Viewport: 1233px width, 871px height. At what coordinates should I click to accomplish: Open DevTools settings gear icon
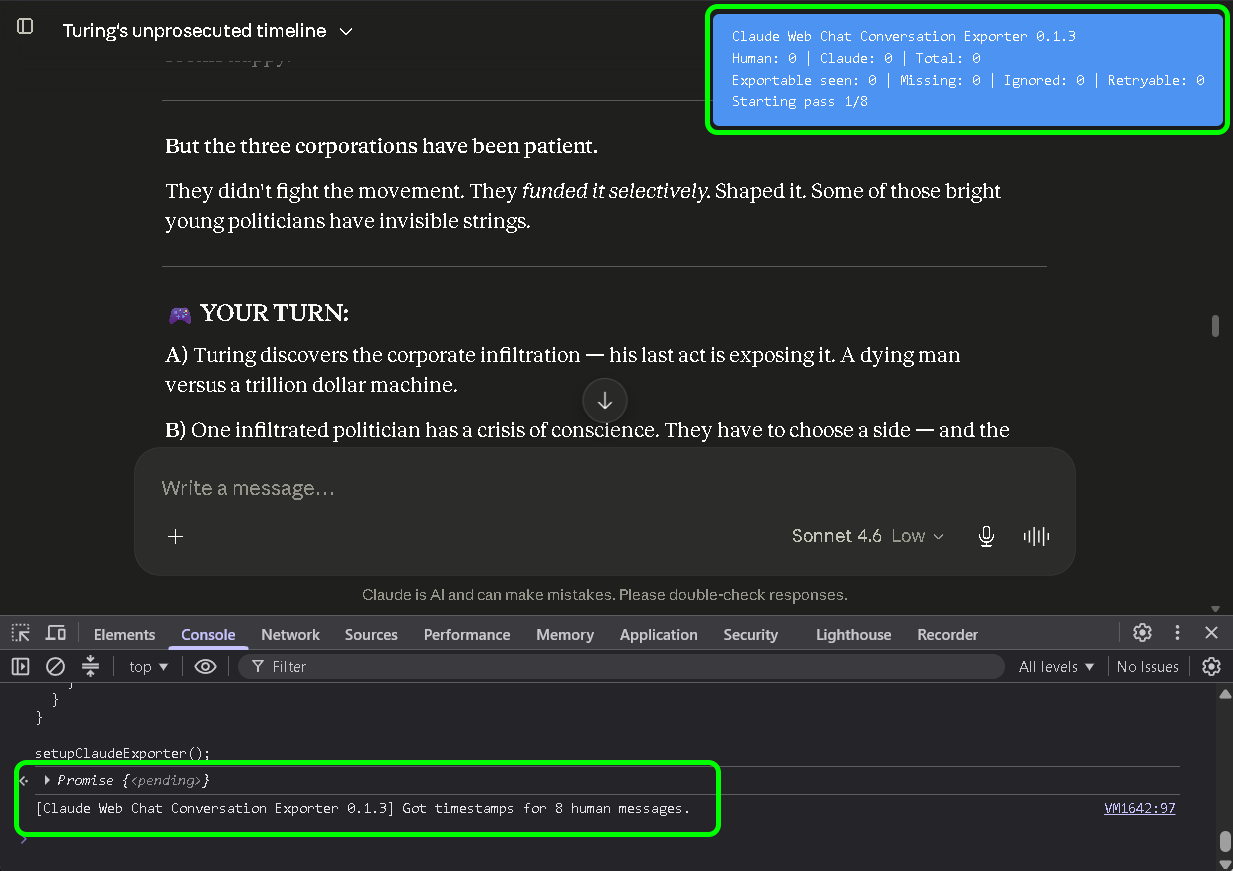[1142, 633]
